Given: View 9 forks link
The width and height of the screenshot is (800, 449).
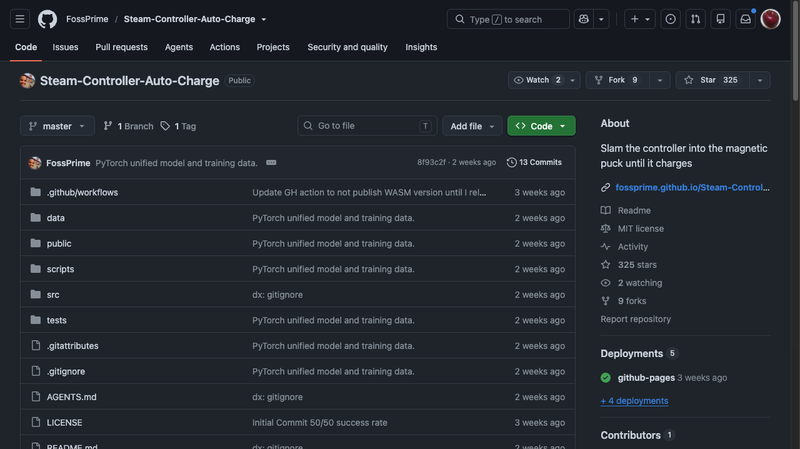Looking at the screenshot, I should (632, 301).
